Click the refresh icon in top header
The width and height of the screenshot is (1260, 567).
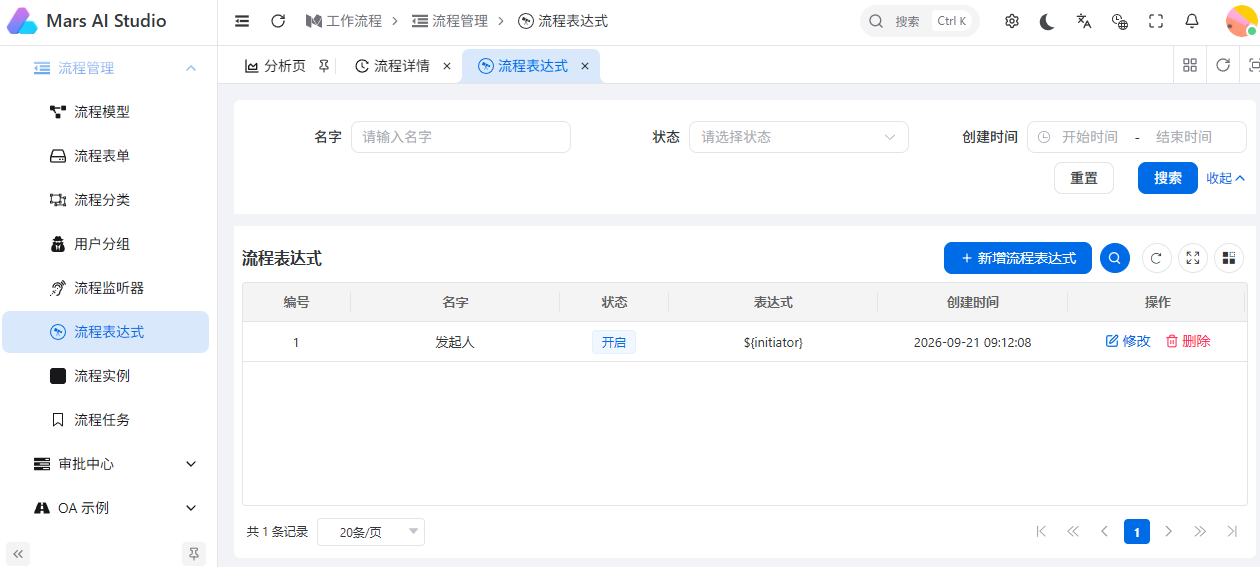pos(278,21)
